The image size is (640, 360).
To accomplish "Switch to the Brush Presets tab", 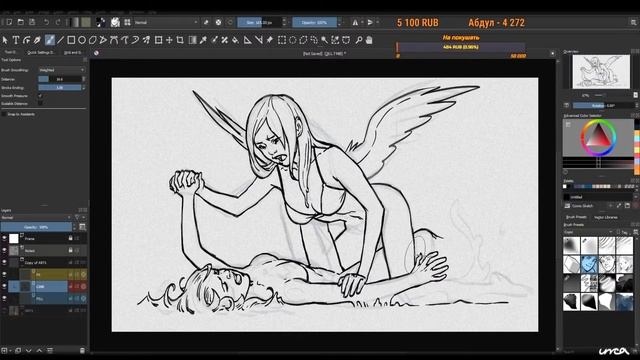I will pyautogui.click(x=576, y=217).
